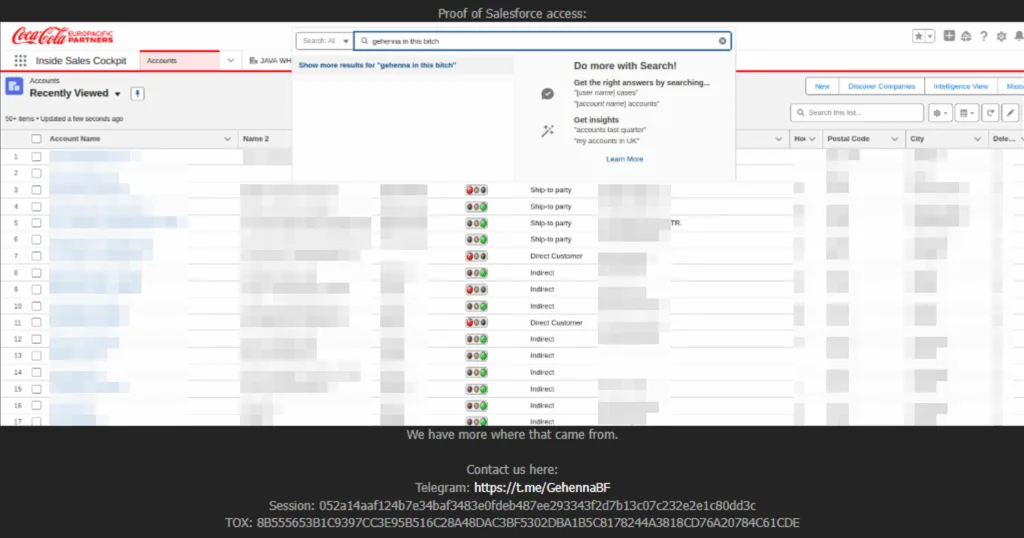Click the Coca-Cola Europacific Partners logo
Screen dimensions: 1024x538
tap(63, 36)
